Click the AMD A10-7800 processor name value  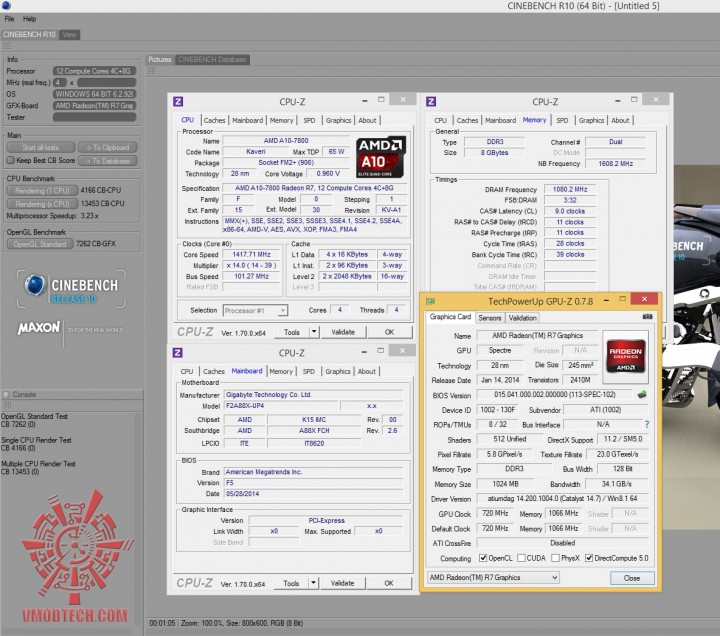point(286,141)
